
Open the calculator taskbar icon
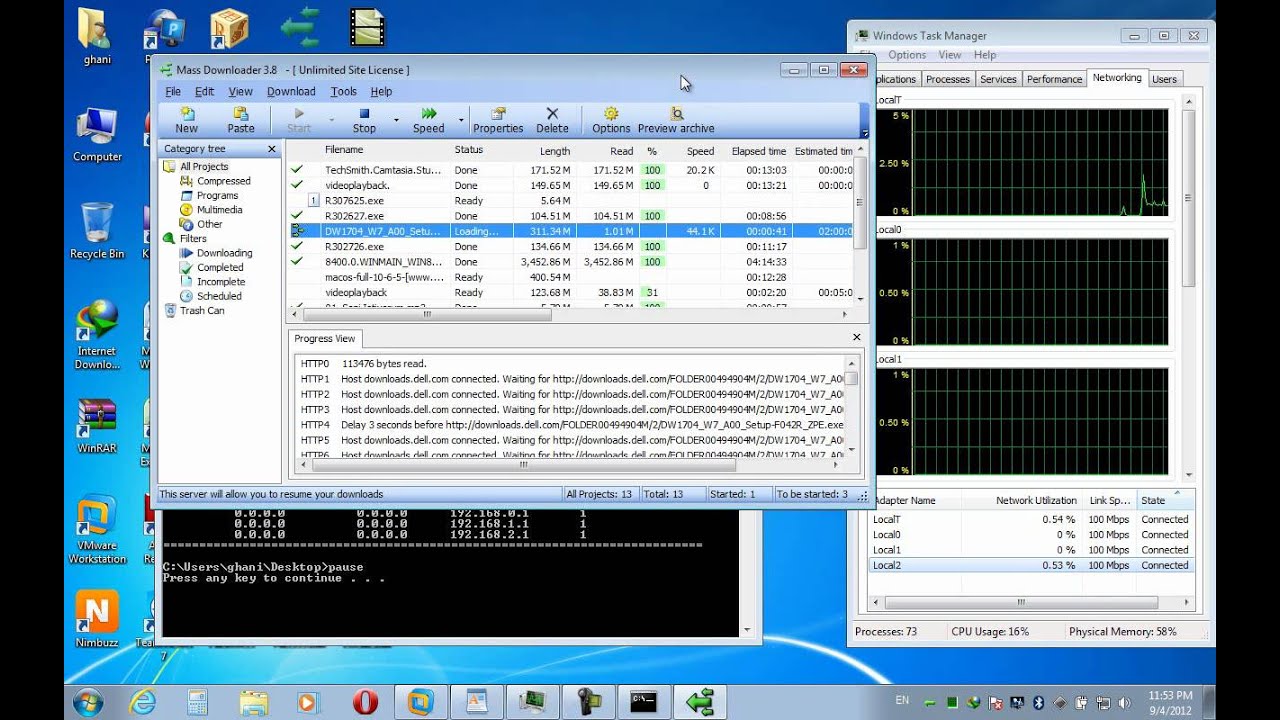coord(197,702)
